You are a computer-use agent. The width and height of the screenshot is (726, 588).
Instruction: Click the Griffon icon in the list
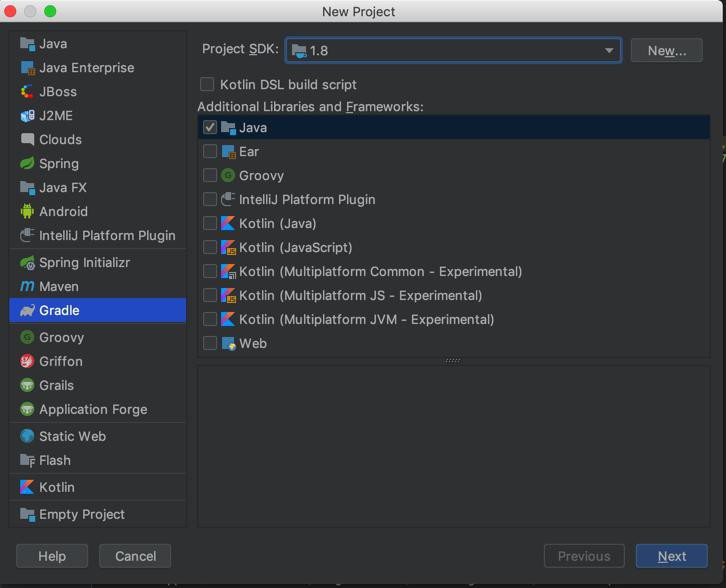28,361
